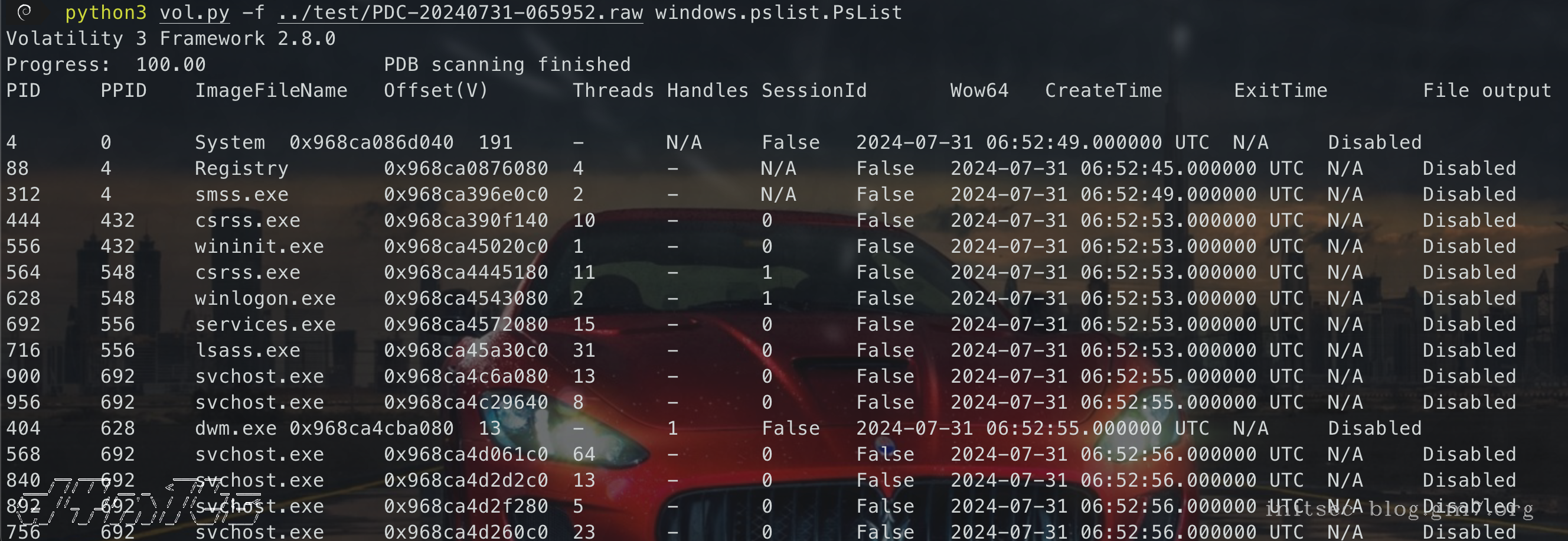Screen dimensions: 1568x541
Task: Click the wininit.exe process name
Action: tap(259, 247)
